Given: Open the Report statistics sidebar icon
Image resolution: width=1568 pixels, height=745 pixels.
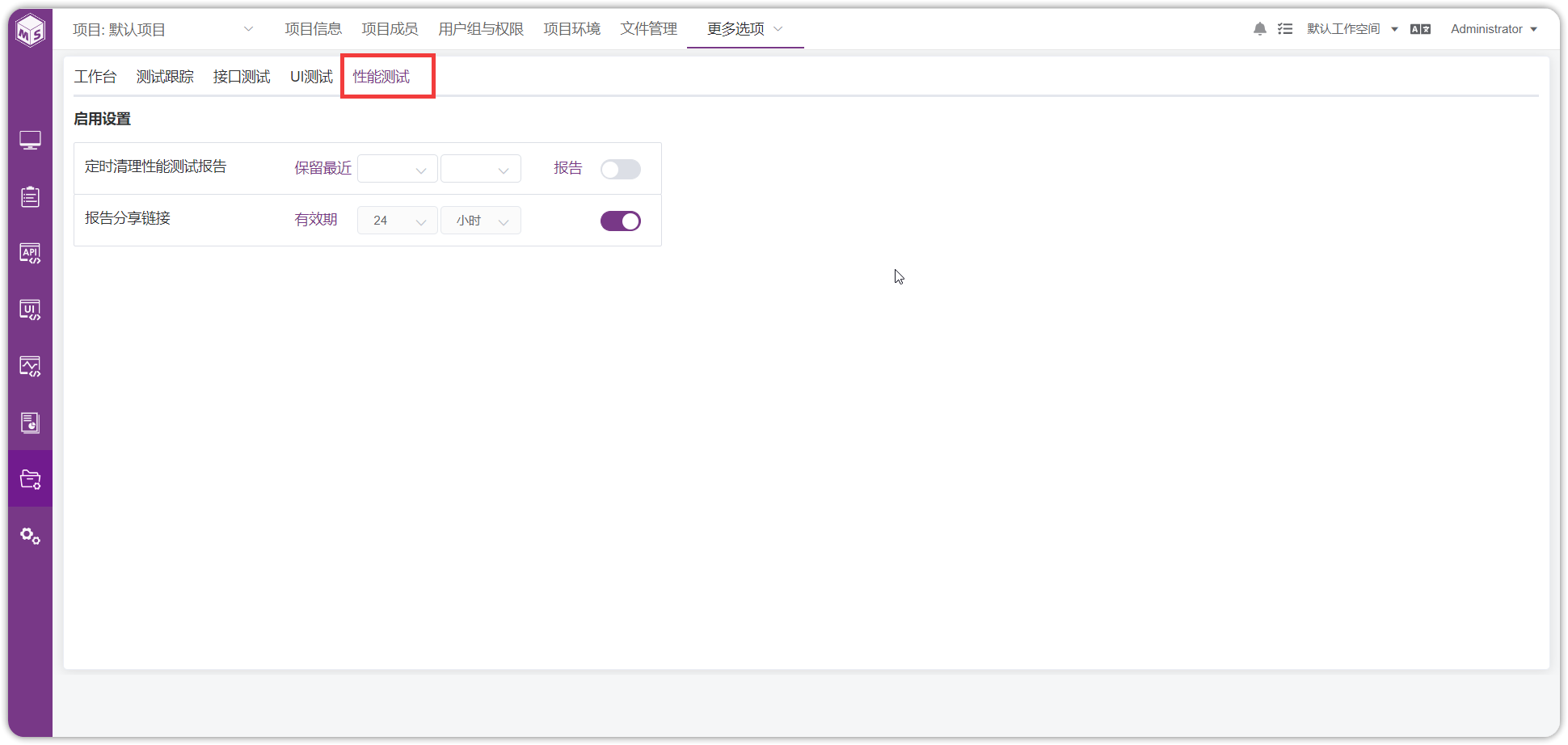Looking at the screenshot, I should [30, 423].
